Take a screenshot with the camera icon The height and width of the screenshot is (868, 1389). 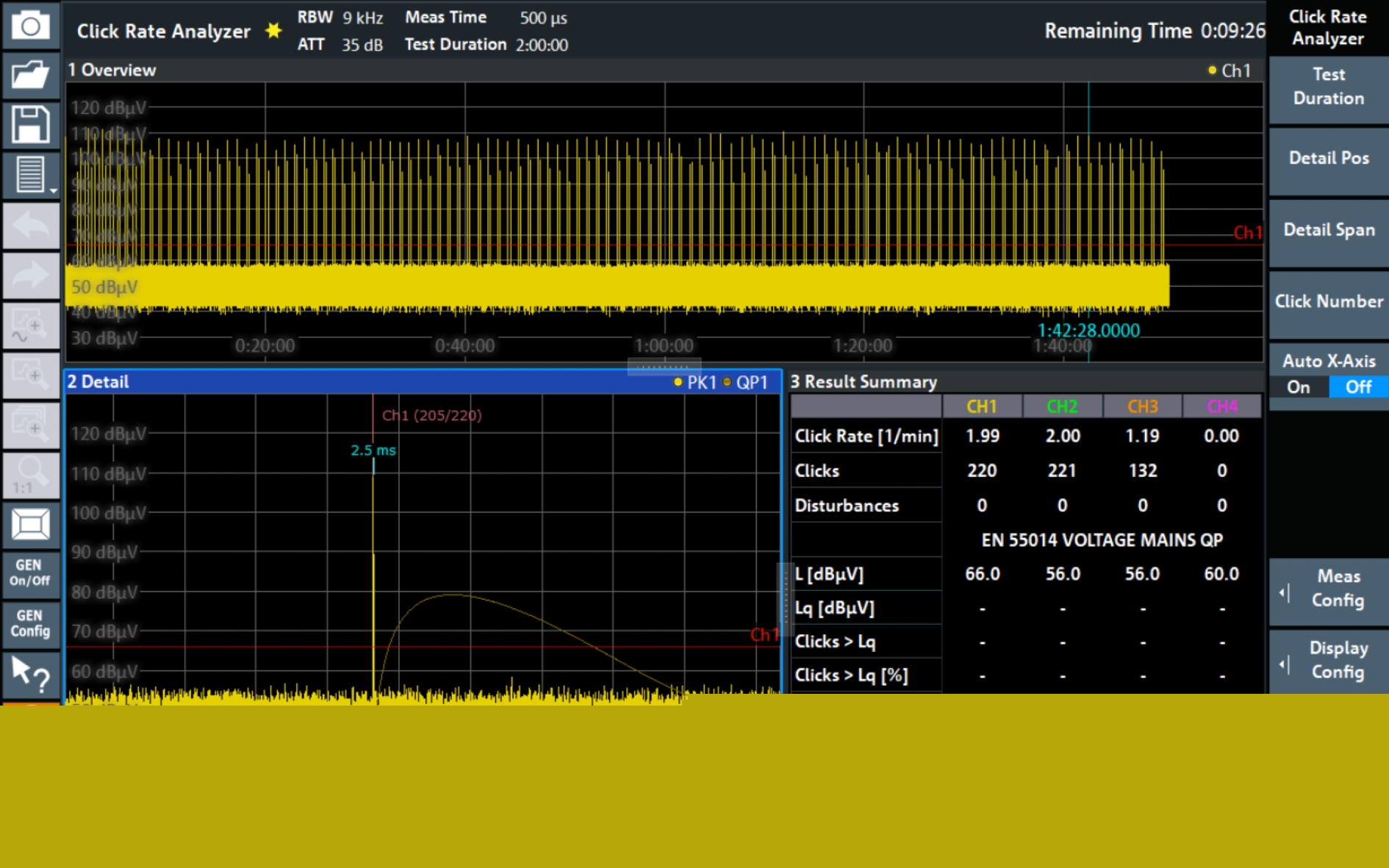pyautogui.click(x=30, y=26)
